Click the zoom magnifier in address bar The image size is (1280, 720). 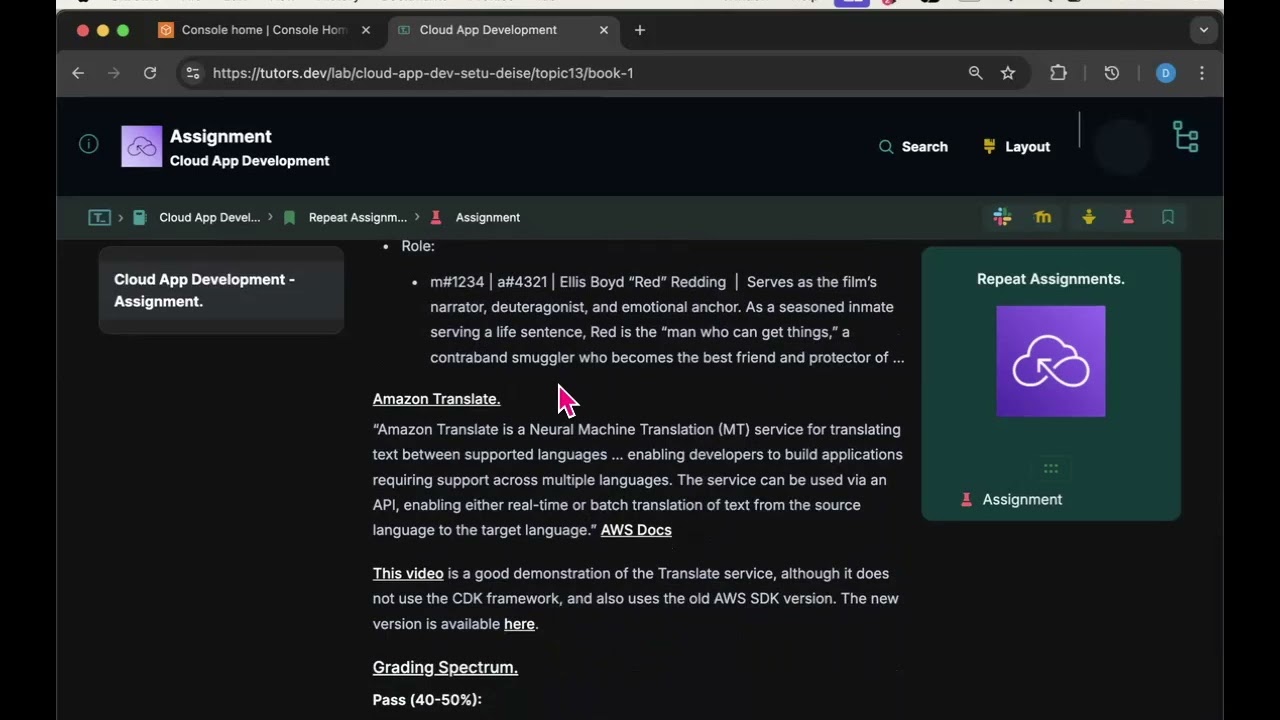click(976, 73)
